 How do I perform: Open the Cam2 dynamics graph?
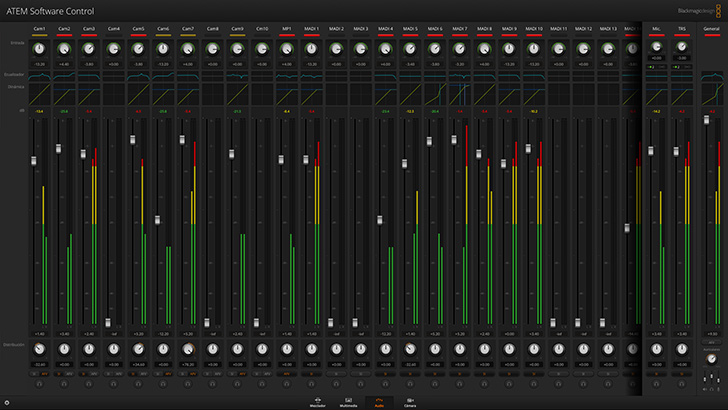tap(64, 93)
